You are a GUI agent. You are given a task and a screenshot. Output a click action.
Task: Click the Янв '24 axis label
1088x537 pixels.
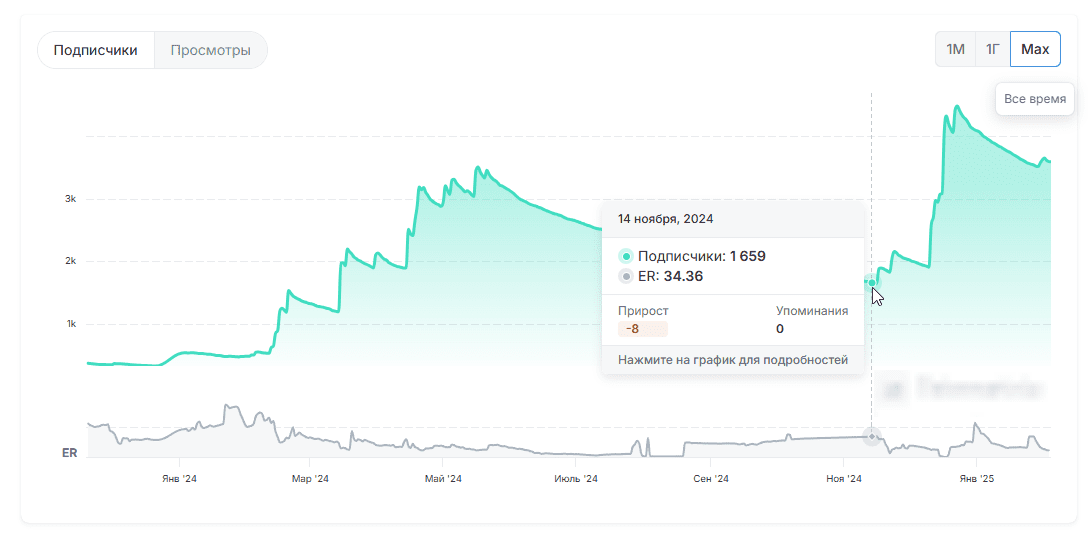click(179, 479)
